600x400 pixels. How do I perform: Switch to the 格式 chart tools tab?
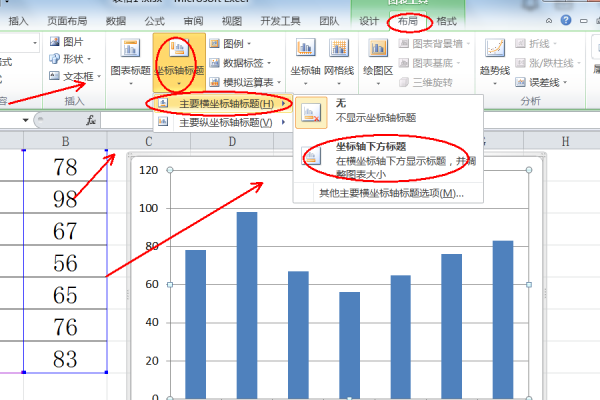pyautogui.click(x=447, y=21)
